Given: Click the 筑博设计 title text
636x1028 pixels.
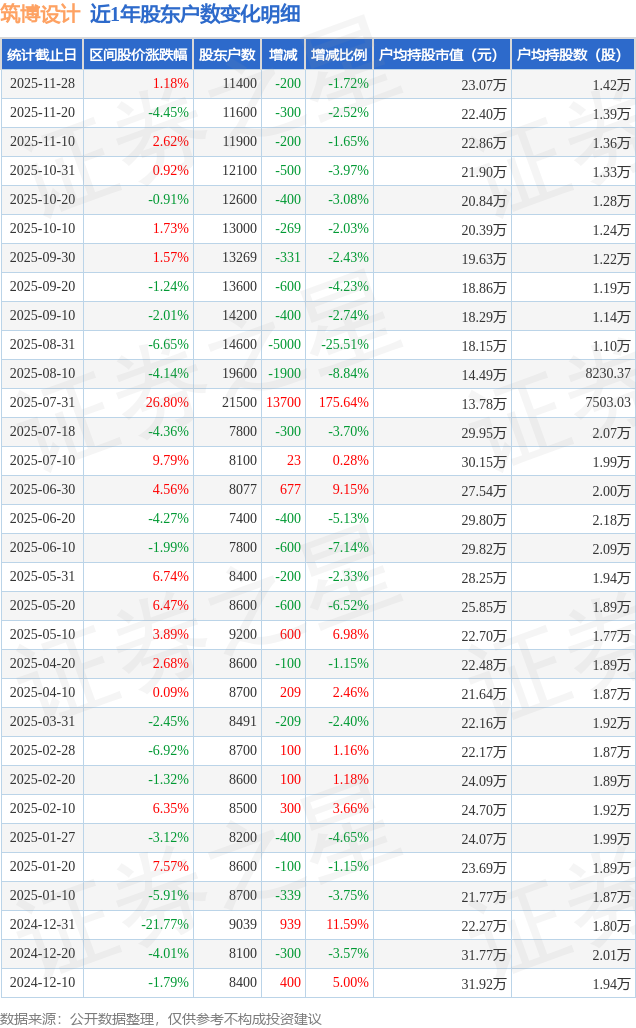Looking at the screenshot, I should [40, 15].
